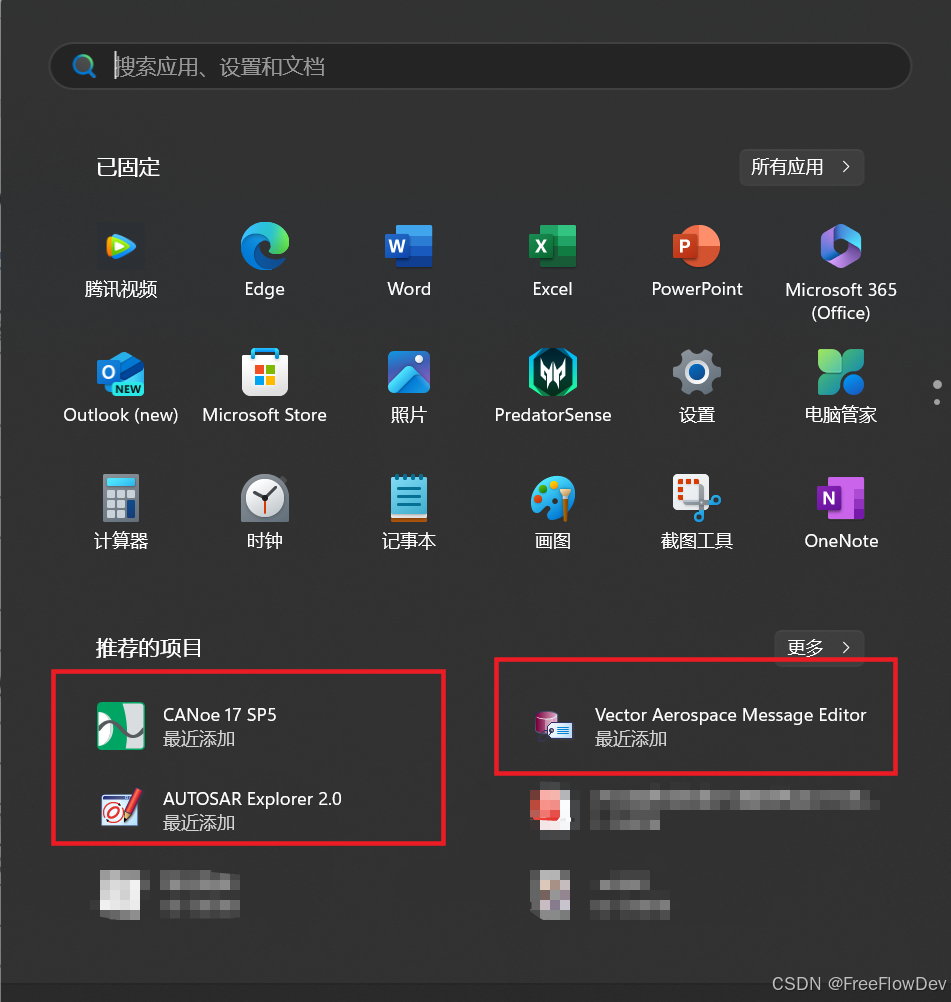The height and width of the screenshot is (1002, 951).
Task: Click the search magnifier icon
Action: [84, 66]
